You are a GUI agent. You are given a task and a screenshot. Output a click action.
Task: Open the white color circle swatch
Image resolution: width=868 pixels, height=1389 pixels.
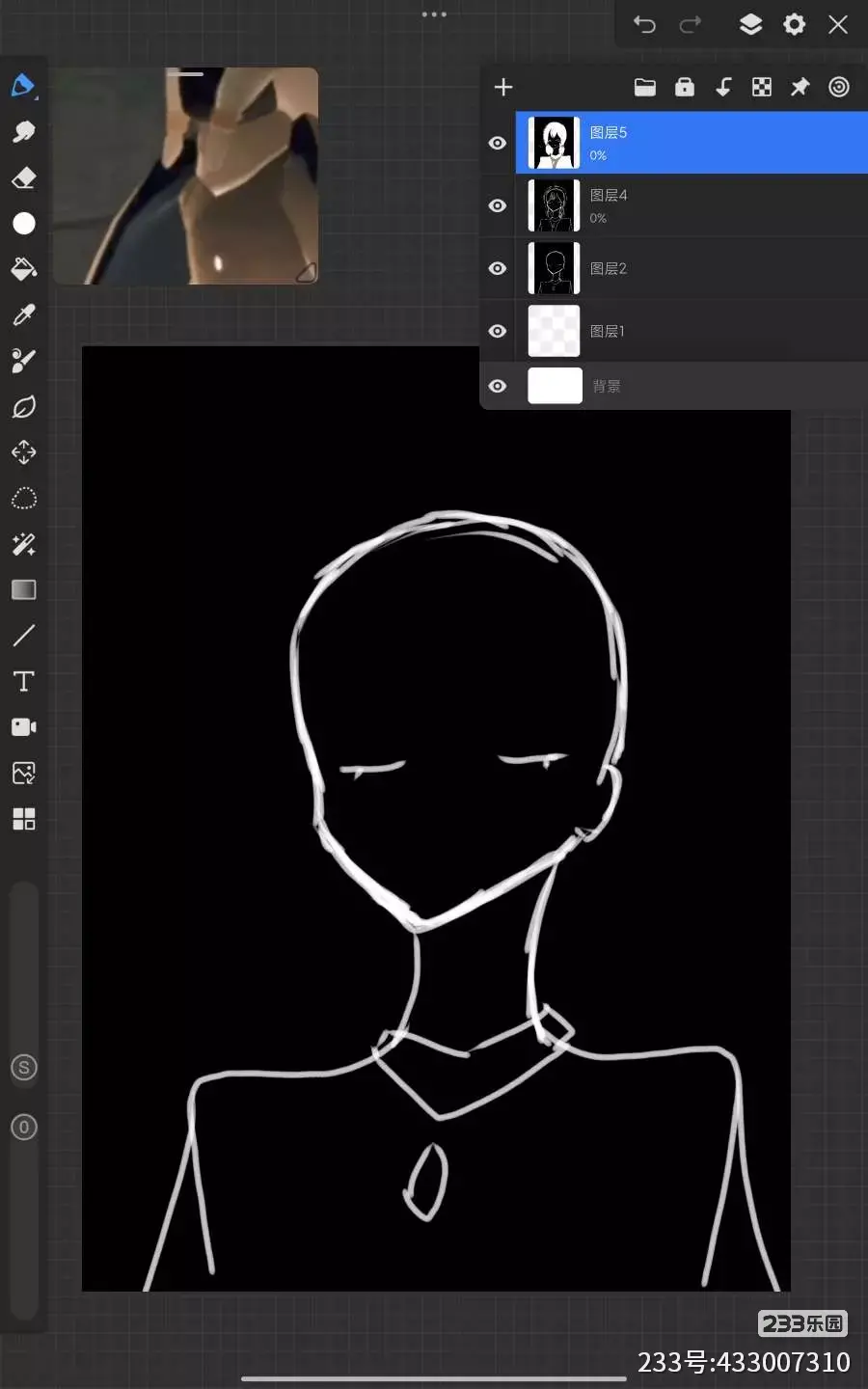tap(23, 224)
